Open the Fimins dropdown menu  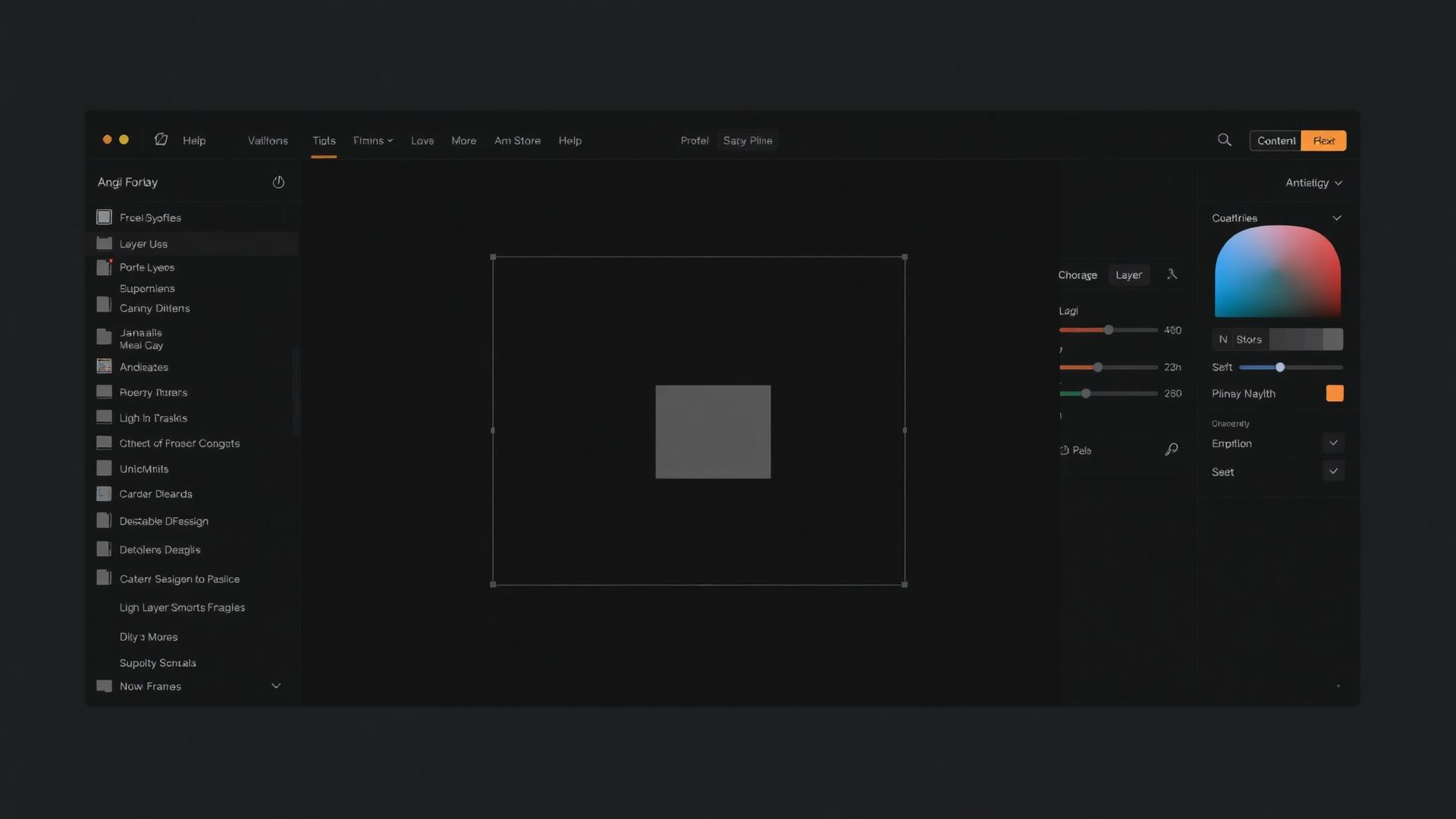point(373,140)
